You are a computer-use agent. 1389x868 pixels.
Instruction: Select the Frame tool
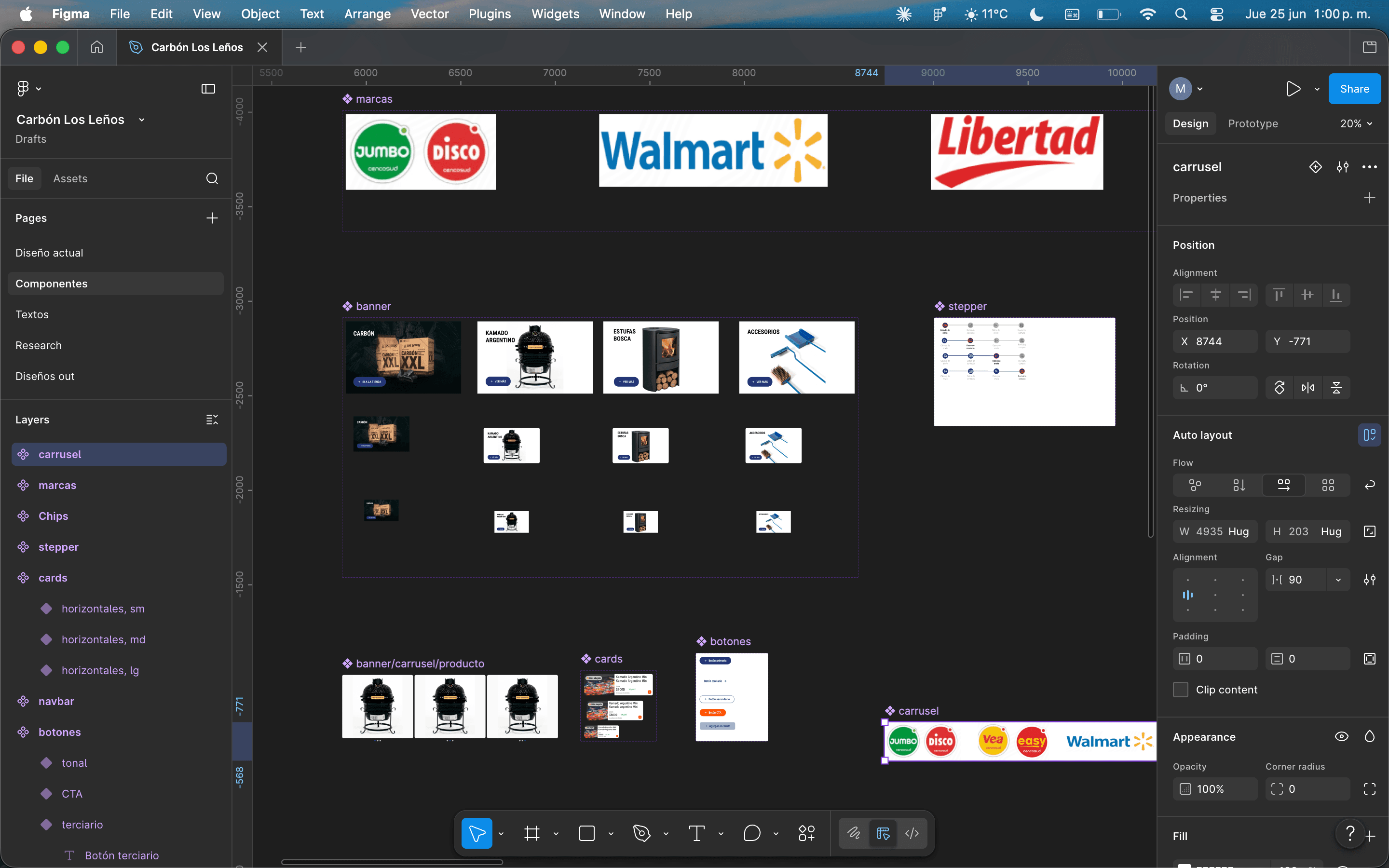pyautogui.click(x=531, y=833)
